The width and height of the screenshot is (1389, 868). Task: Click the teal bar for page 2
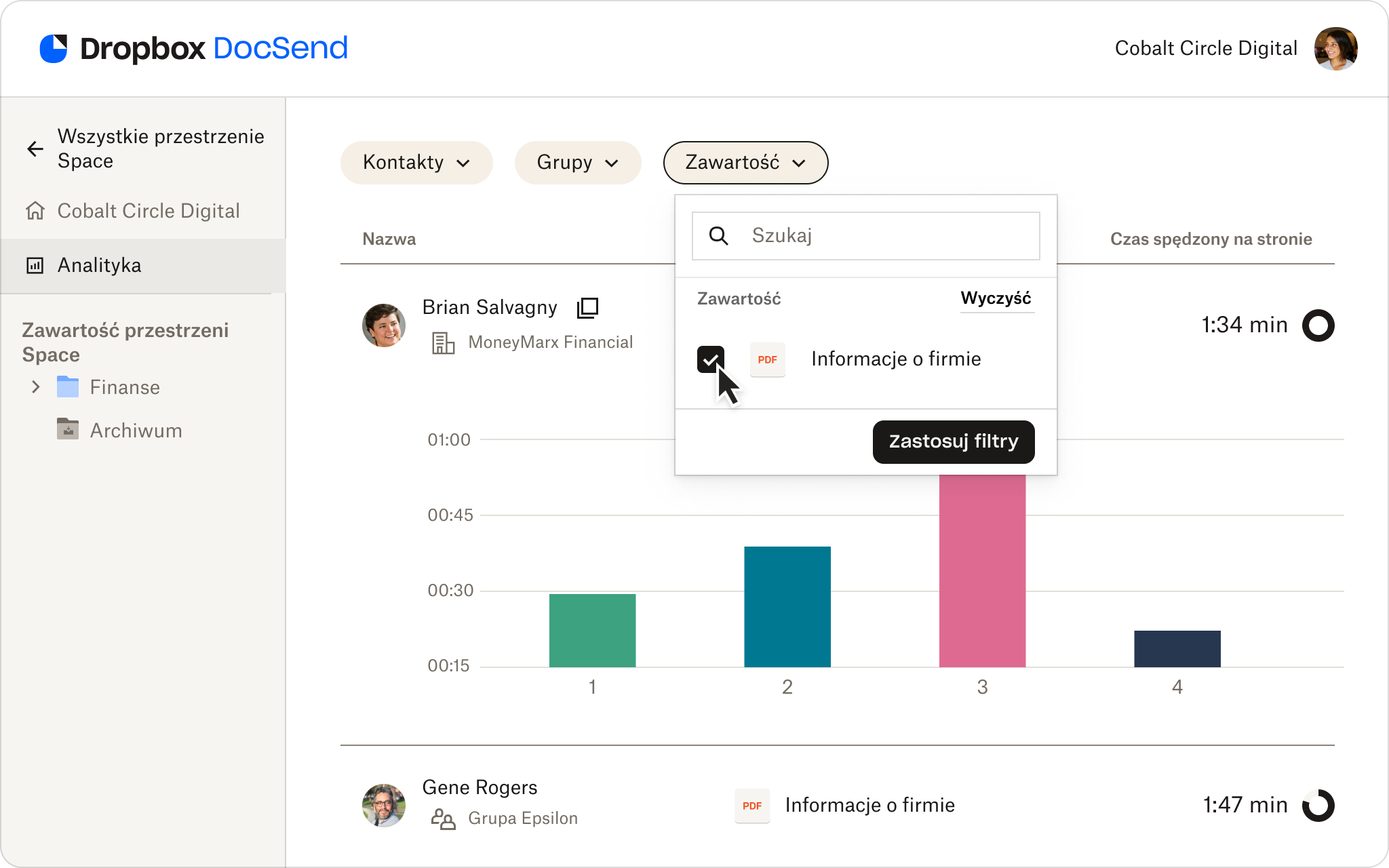click(x=787, y=607)
